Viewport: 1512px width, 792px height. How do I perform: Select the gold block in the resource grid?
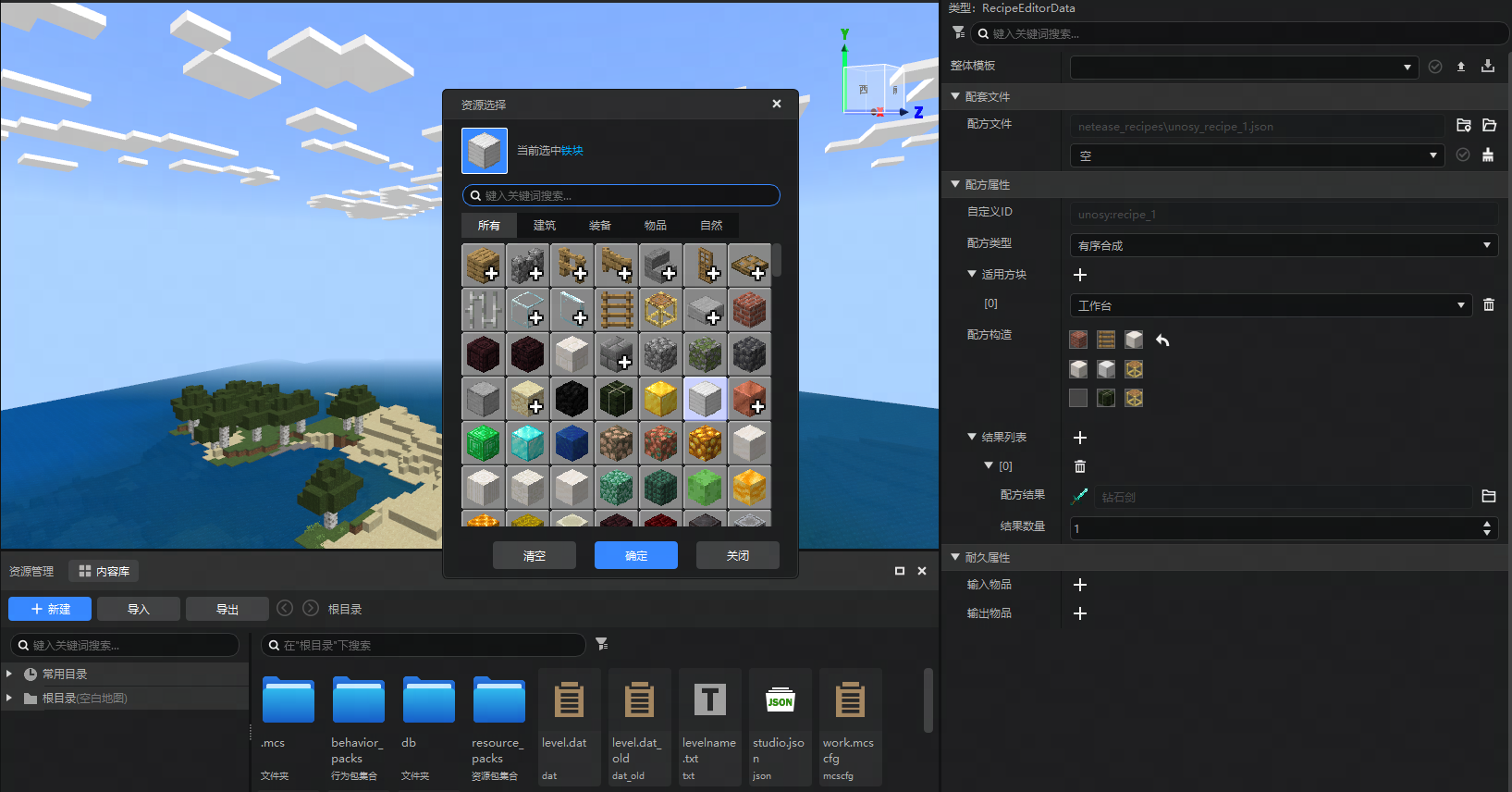click(660, 399)
